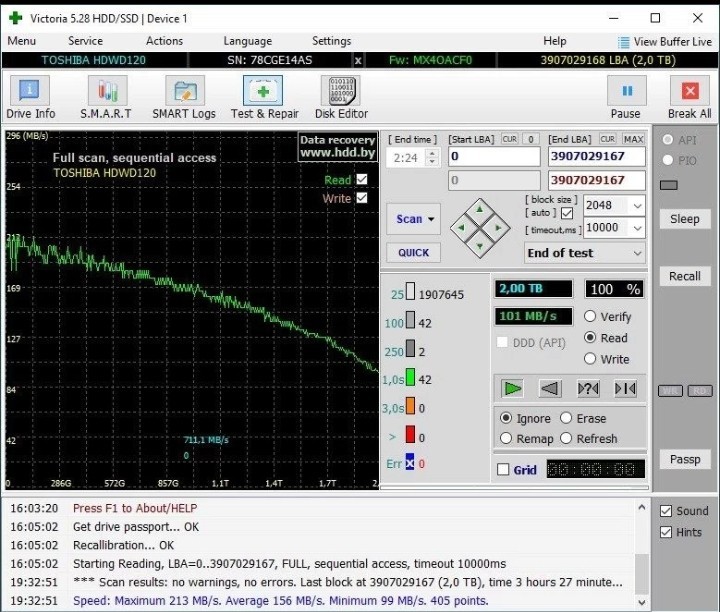Select the Remap radio option
This screenshot has height=612, width=720.
click(506, 438)
